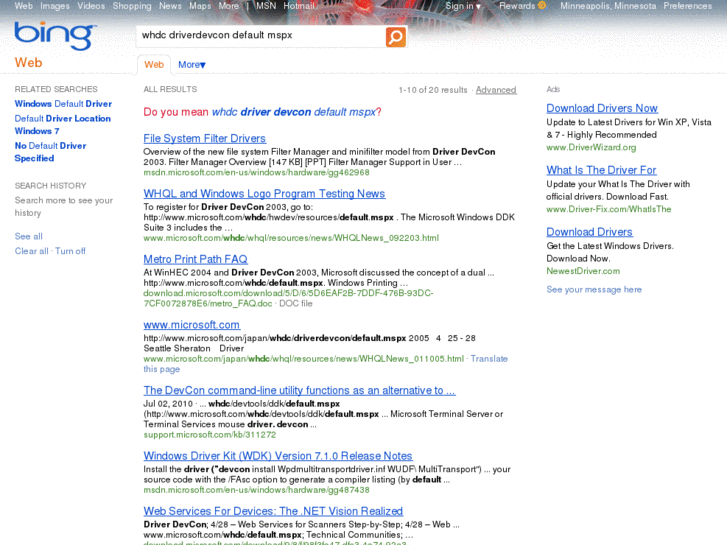Open the ad titled Download Drivers
This screenshot has height=545, width=727.
(589, 231)
